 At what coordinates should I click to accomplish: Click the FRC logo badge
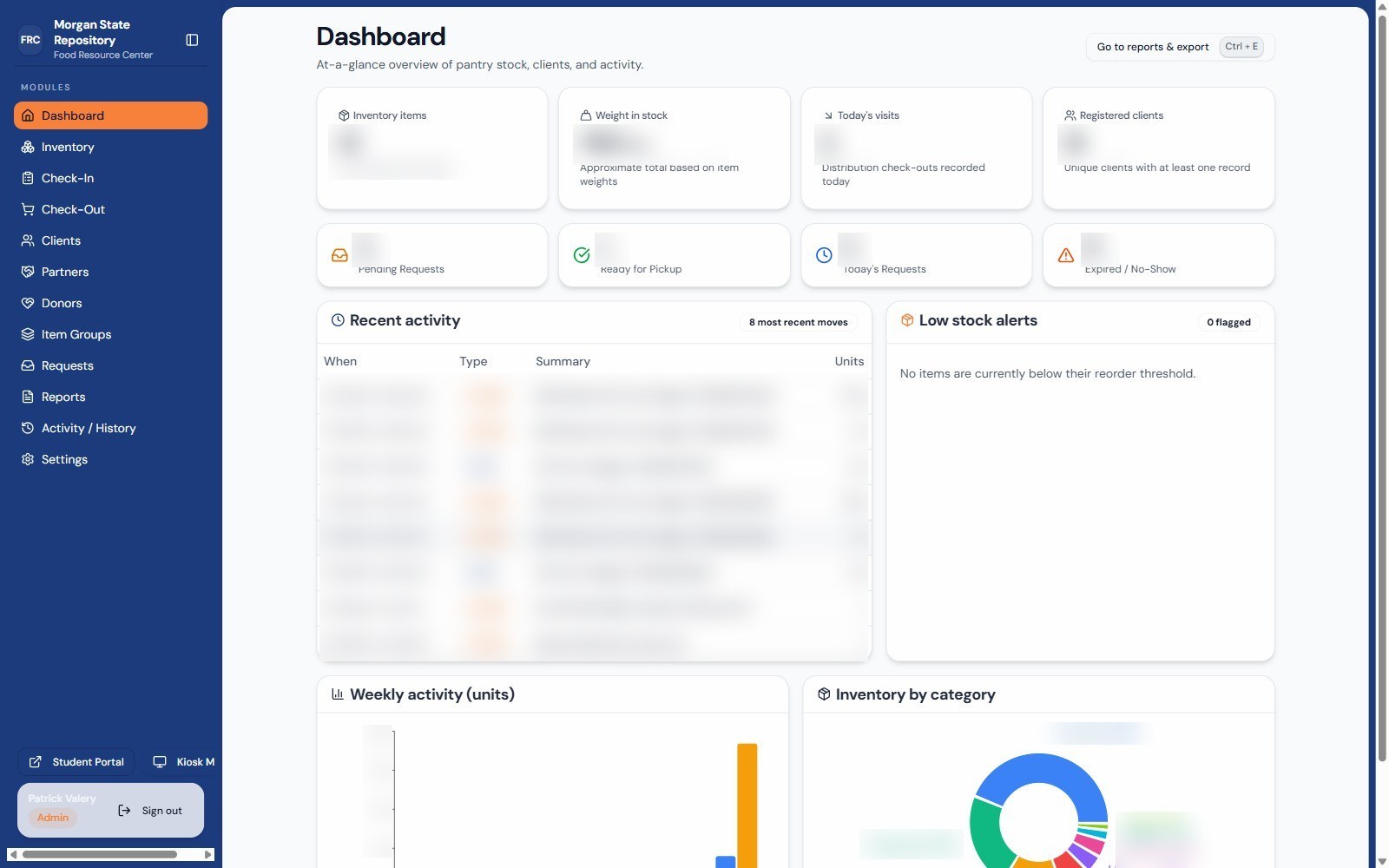coord(30,40)
